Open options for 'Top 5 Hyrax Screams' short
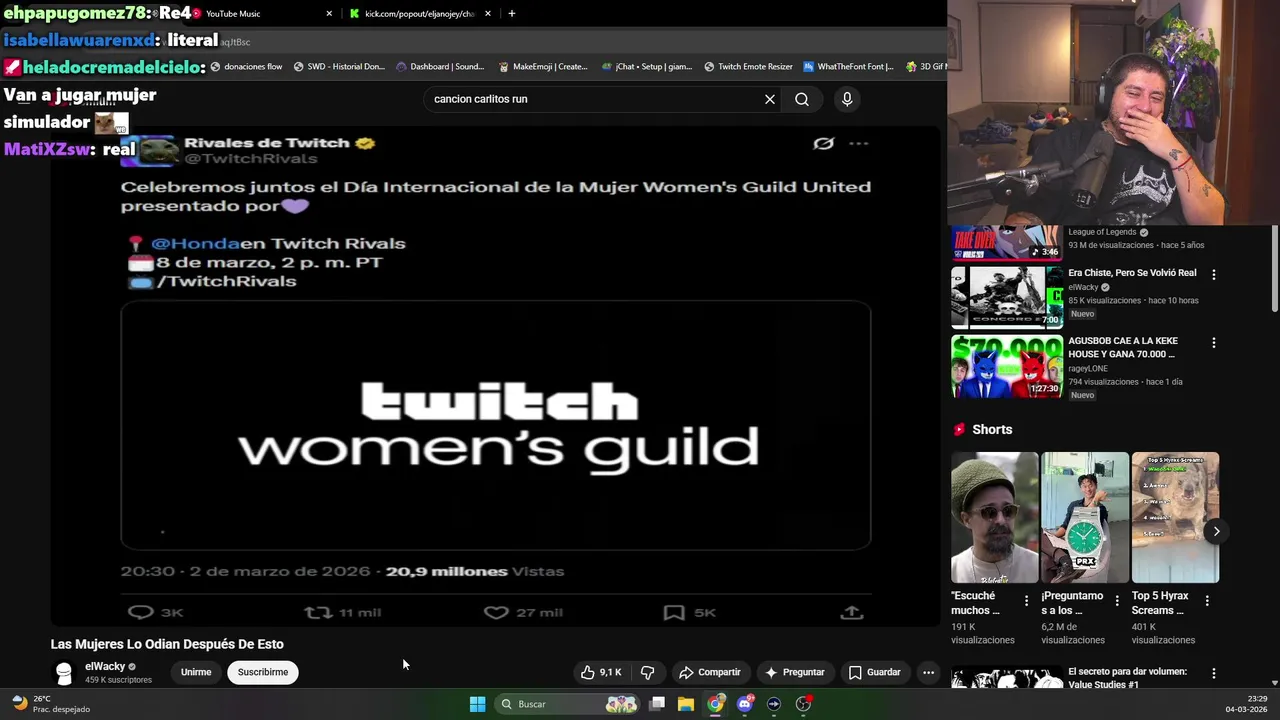 [1207, 601]
